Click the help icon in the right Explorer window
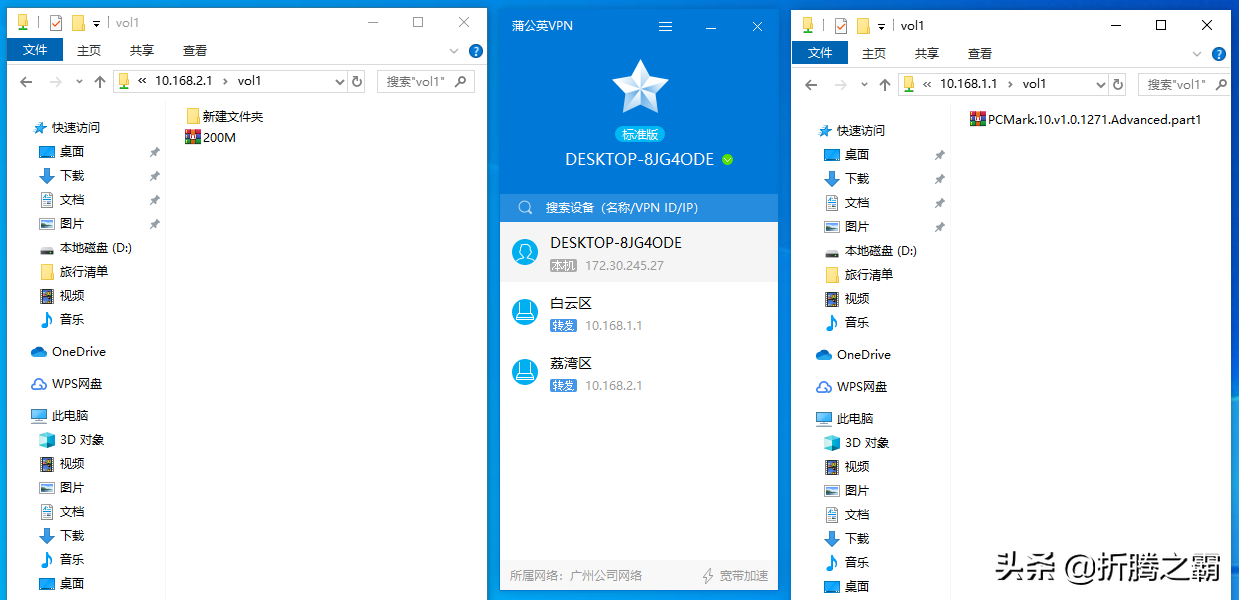Viewport: 1239px width, 600px height. [x=1219, y=54]
